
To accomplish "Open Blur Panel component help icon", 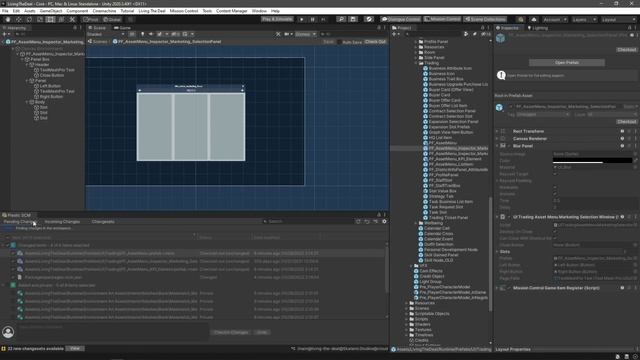I will click(622, 146).
